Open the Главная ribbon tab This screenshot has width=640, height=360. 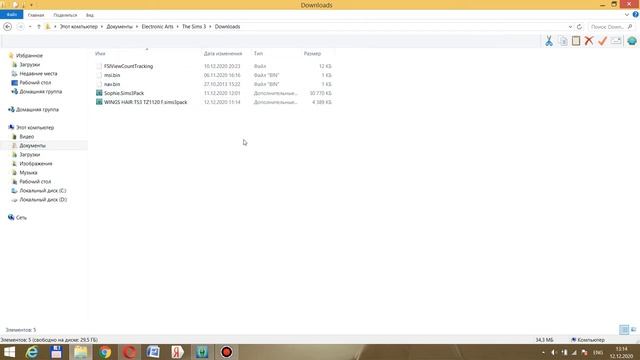36,15
